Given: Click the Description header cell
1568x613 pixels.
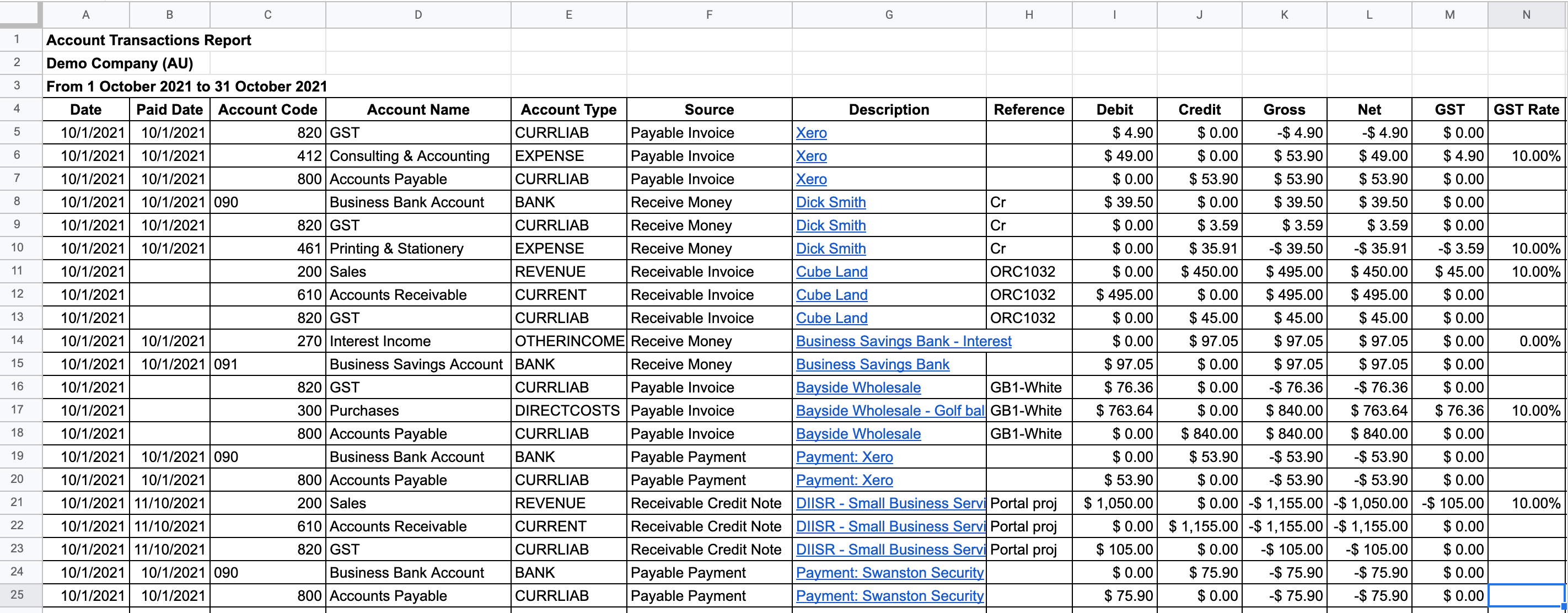Looking at the screenshot, I should pyautogui.click(x=889, y=110).
